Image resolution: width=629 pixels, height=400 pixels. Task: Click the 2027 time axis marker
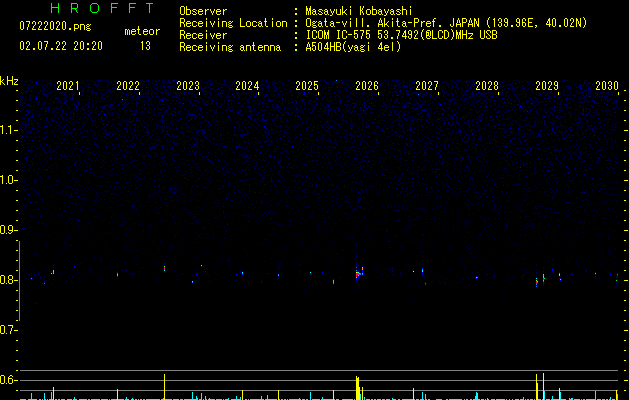pyautogui.click(x=427, y=86)
